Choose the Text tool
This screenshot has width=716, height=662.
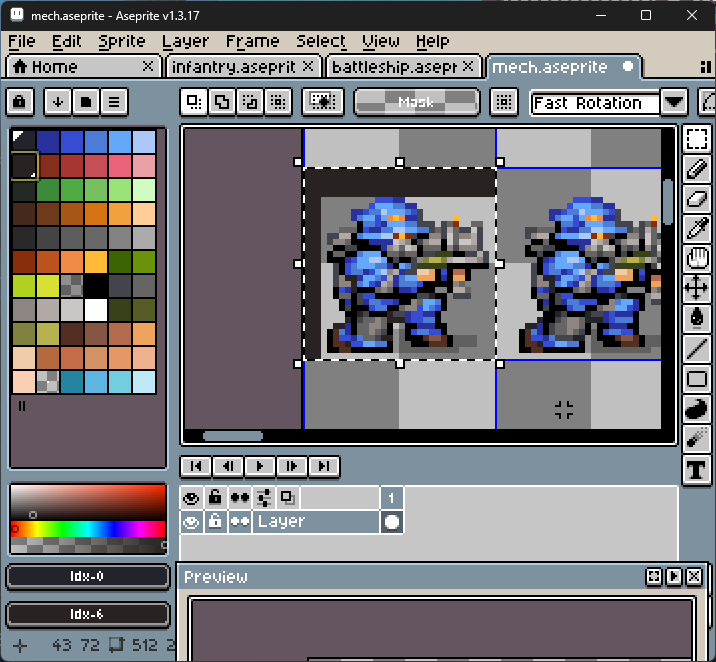pos(697,468)
